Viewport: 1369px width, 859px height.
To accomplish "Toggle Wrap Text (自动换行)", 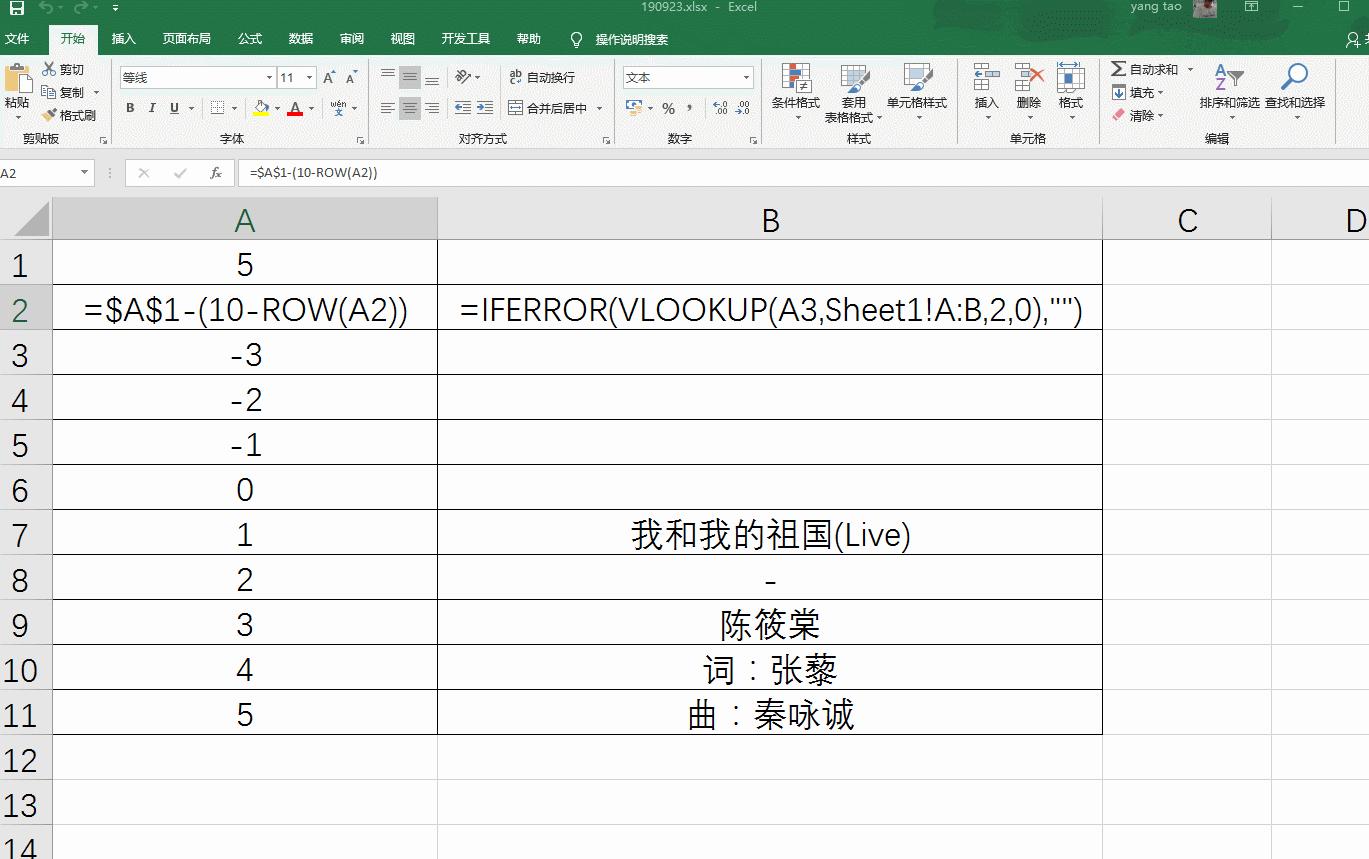I will pyautogui.click(x=542, y=77).
